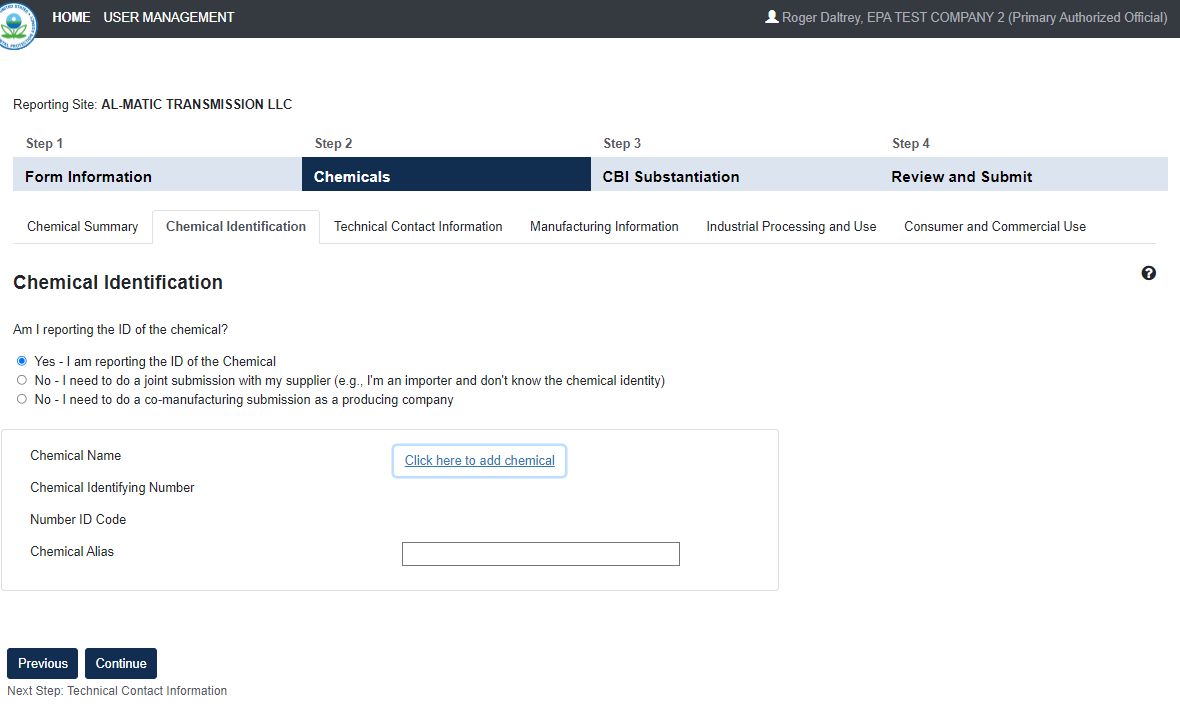Focus the Chemical Alias input field
The width and height of the screenshot is (1180, 713).
[x=540, y=554]
